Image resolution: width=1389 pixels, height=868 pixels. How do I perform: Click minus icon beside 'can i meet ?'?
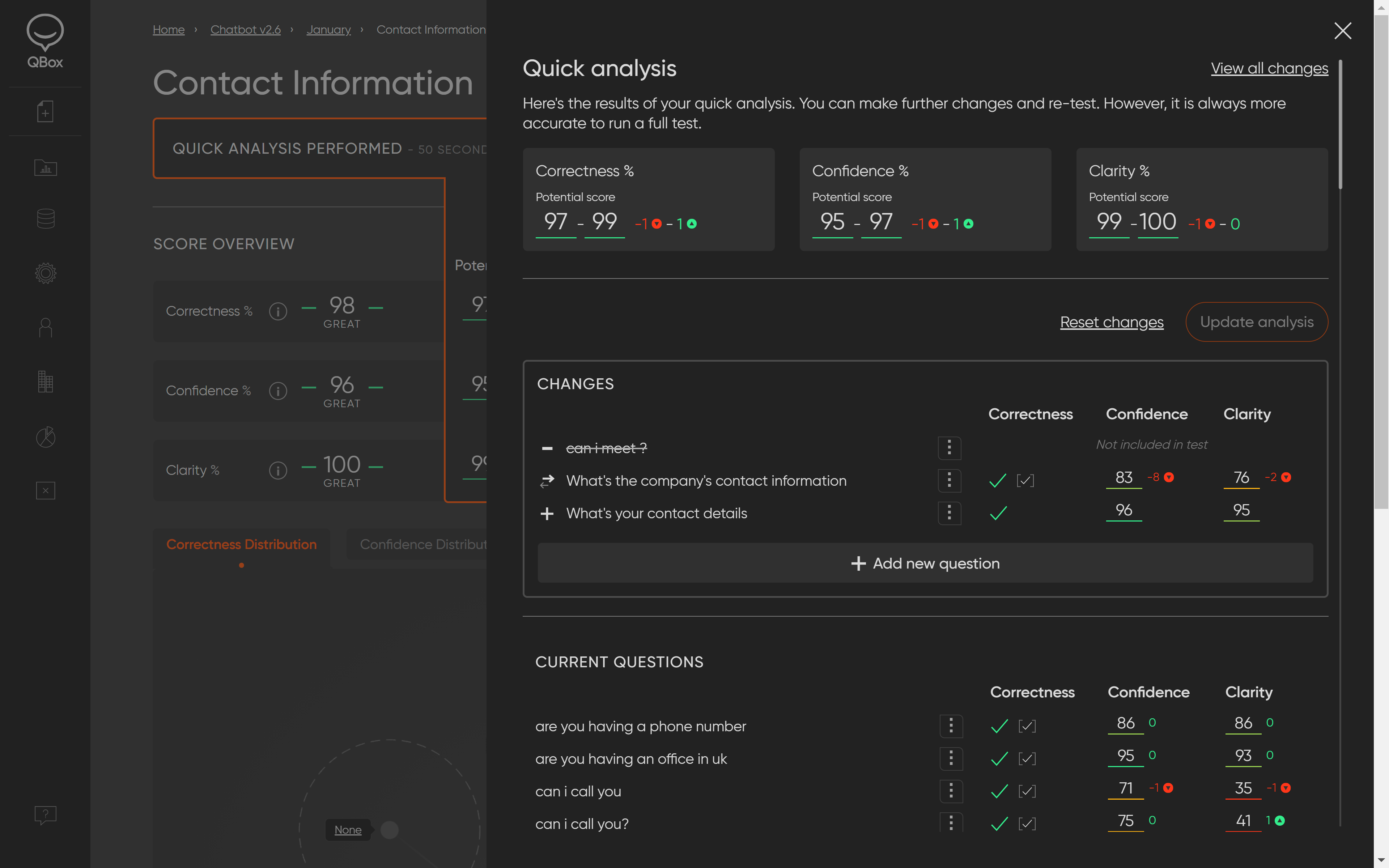[x=547, y=448]
